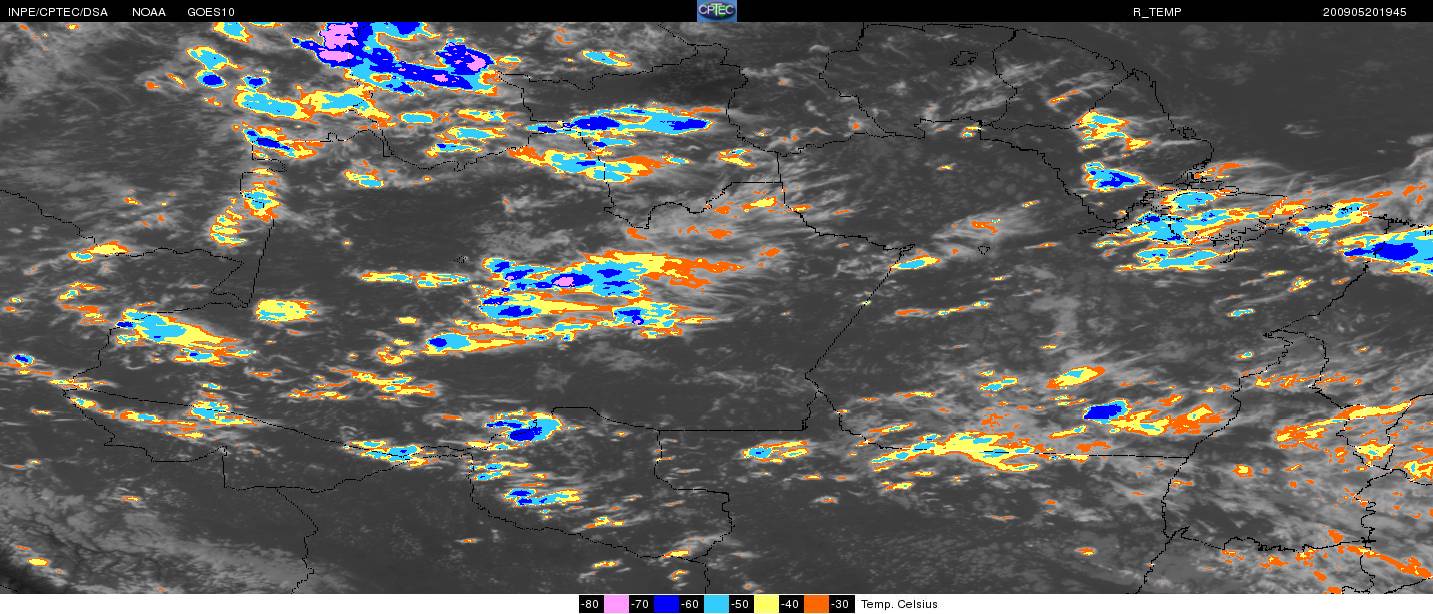Click the -70 legend temperature label
The width and height of the screenshot is (1433, 614).
coord(641,604)
